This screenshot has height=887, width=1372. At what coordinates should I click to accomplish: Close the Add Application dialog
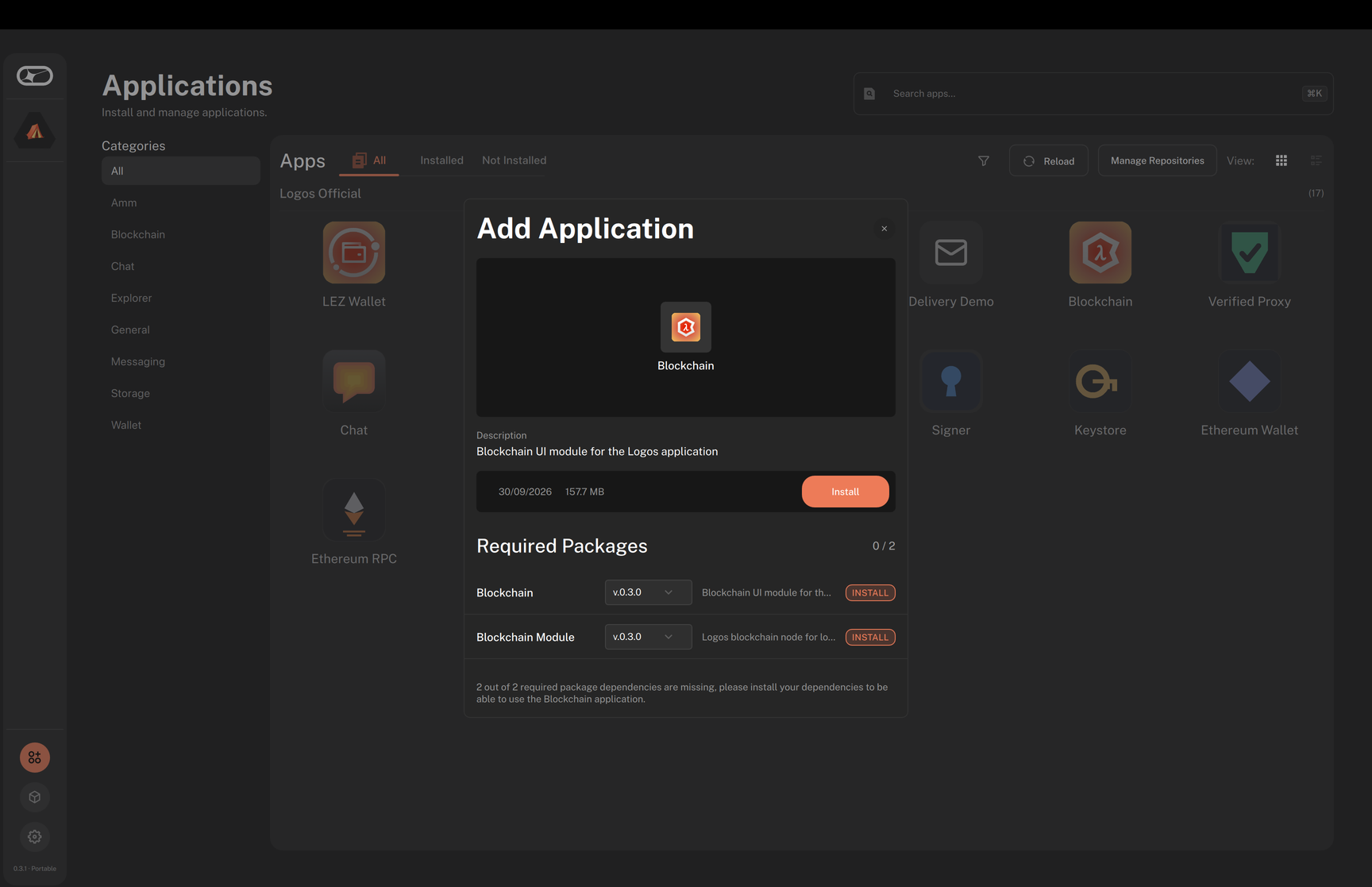point(884,229)
